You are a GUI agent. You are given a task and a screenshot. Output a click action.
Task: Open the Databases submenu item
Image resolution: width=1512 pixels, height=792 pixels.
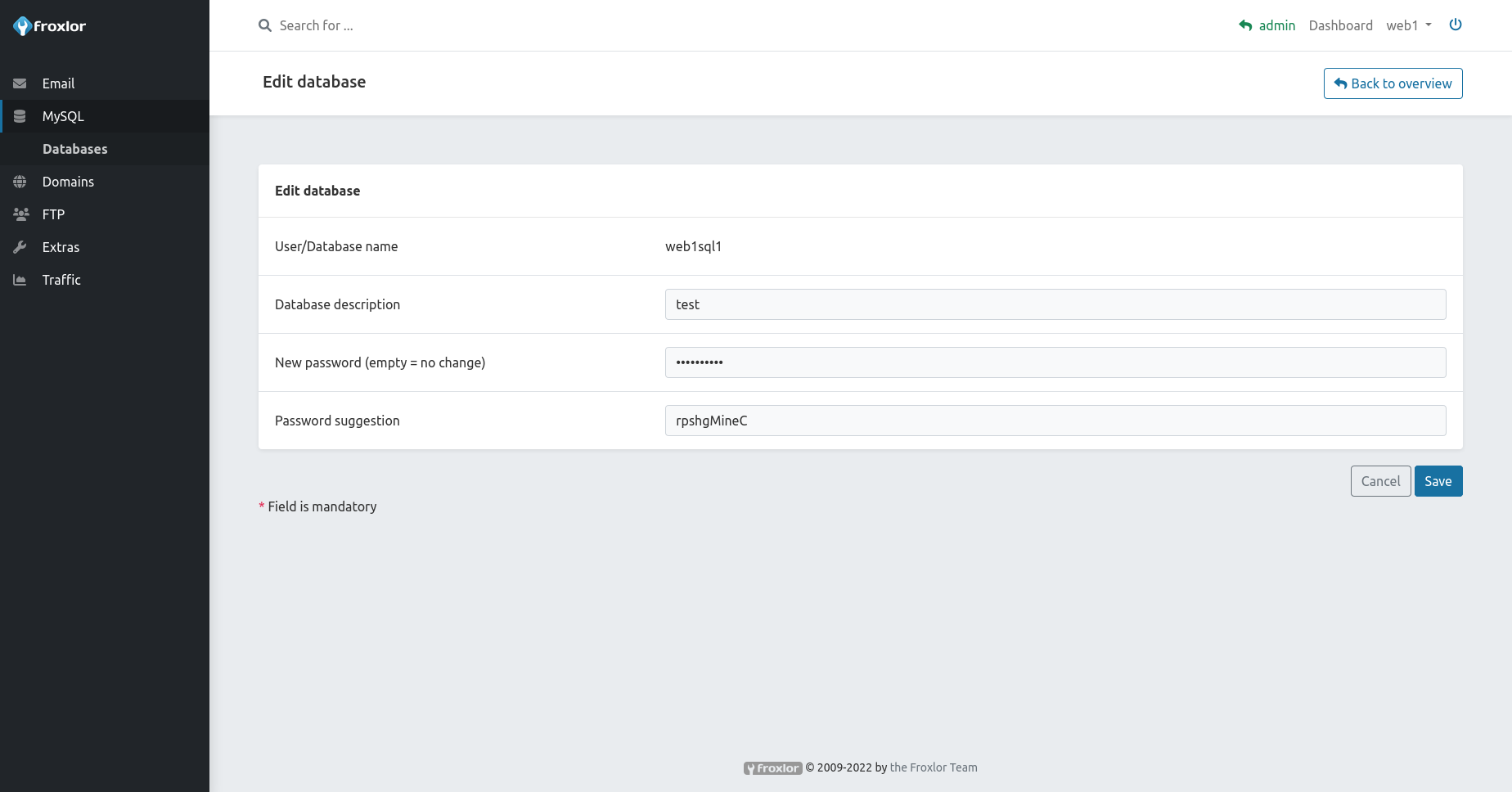[x=75, y=149]
